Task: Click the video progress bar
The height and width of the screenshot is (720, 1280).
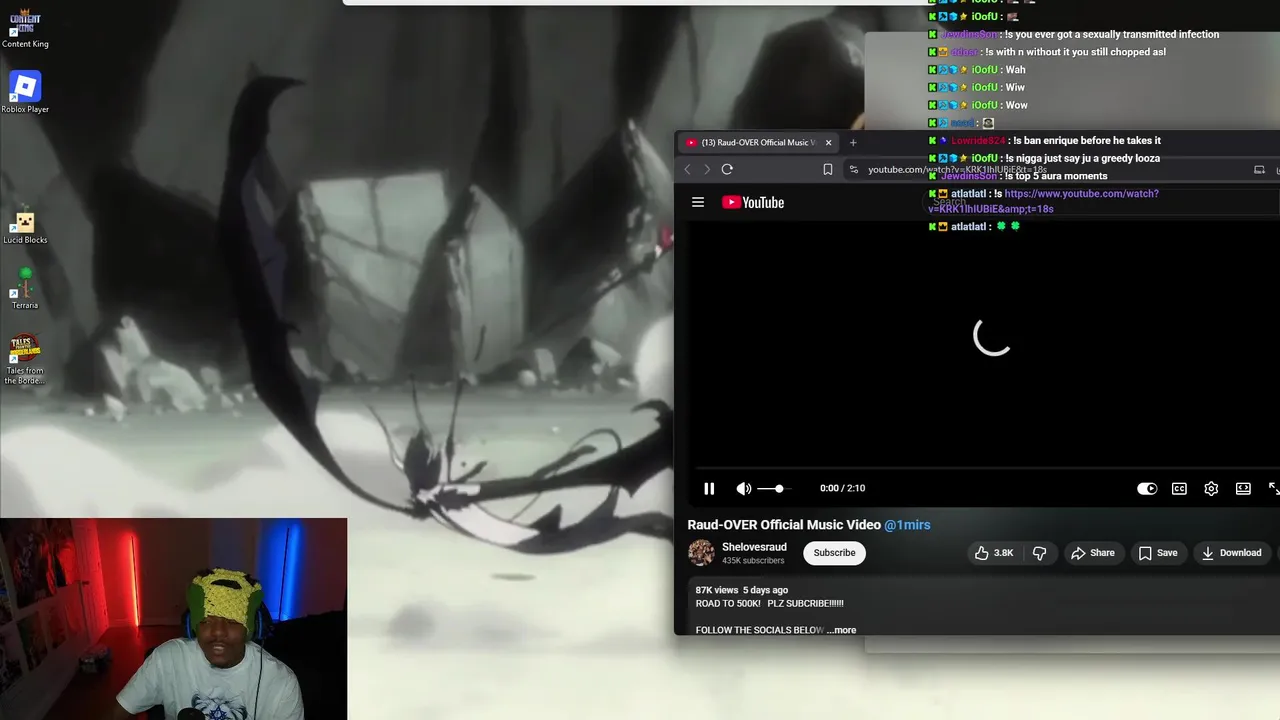Action: pos(983,468)
